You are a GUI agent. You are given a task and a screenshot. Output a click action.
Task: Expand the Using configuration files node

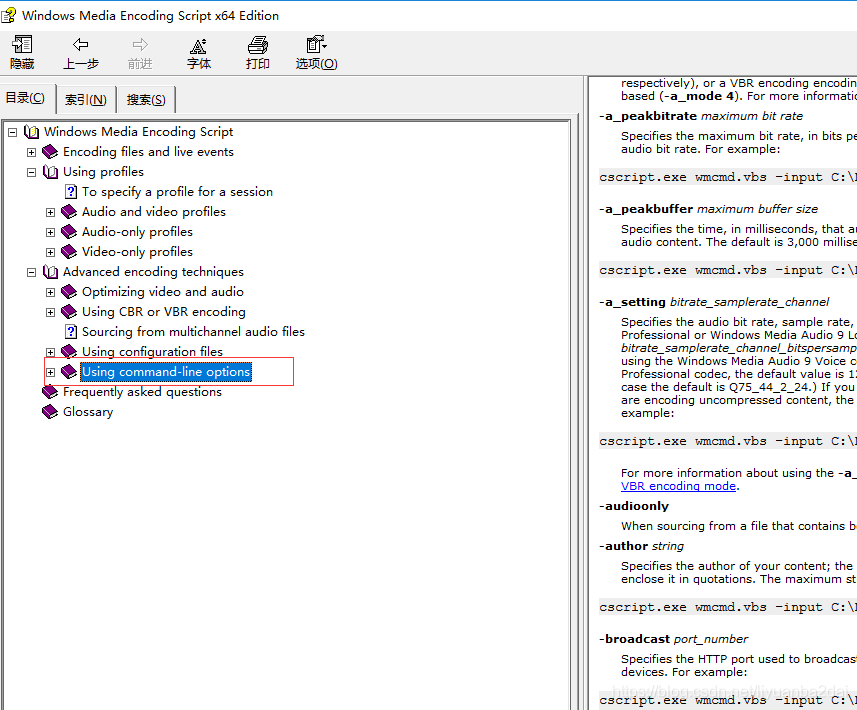point(50,352)
